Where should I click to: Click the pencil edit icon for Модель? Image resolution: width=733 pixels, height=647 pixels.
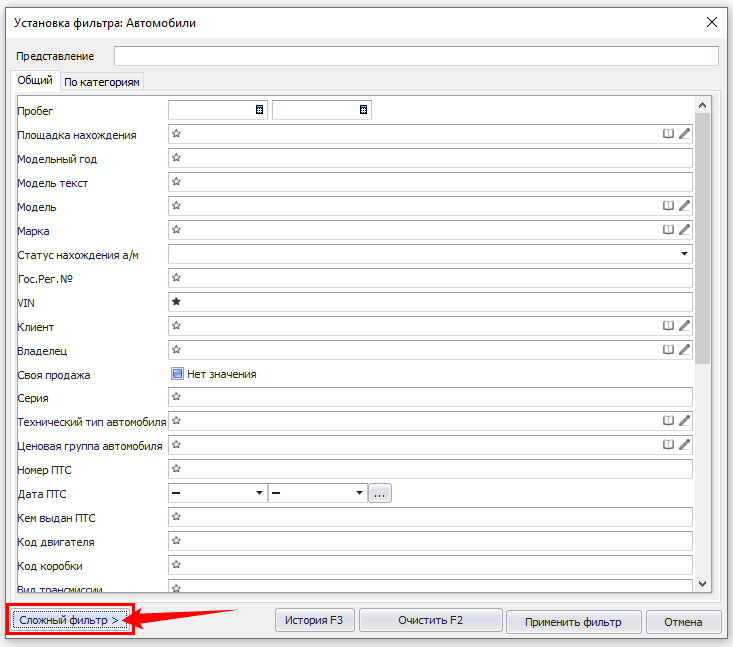pos(685,206)
